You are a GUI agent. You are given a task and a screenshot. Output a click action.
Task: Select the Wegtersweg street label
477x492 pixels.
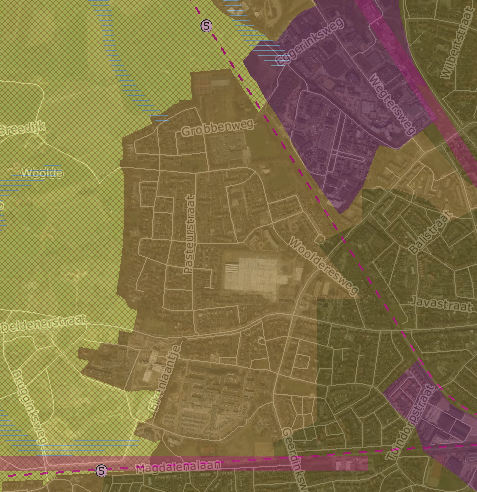pos(392,104)
